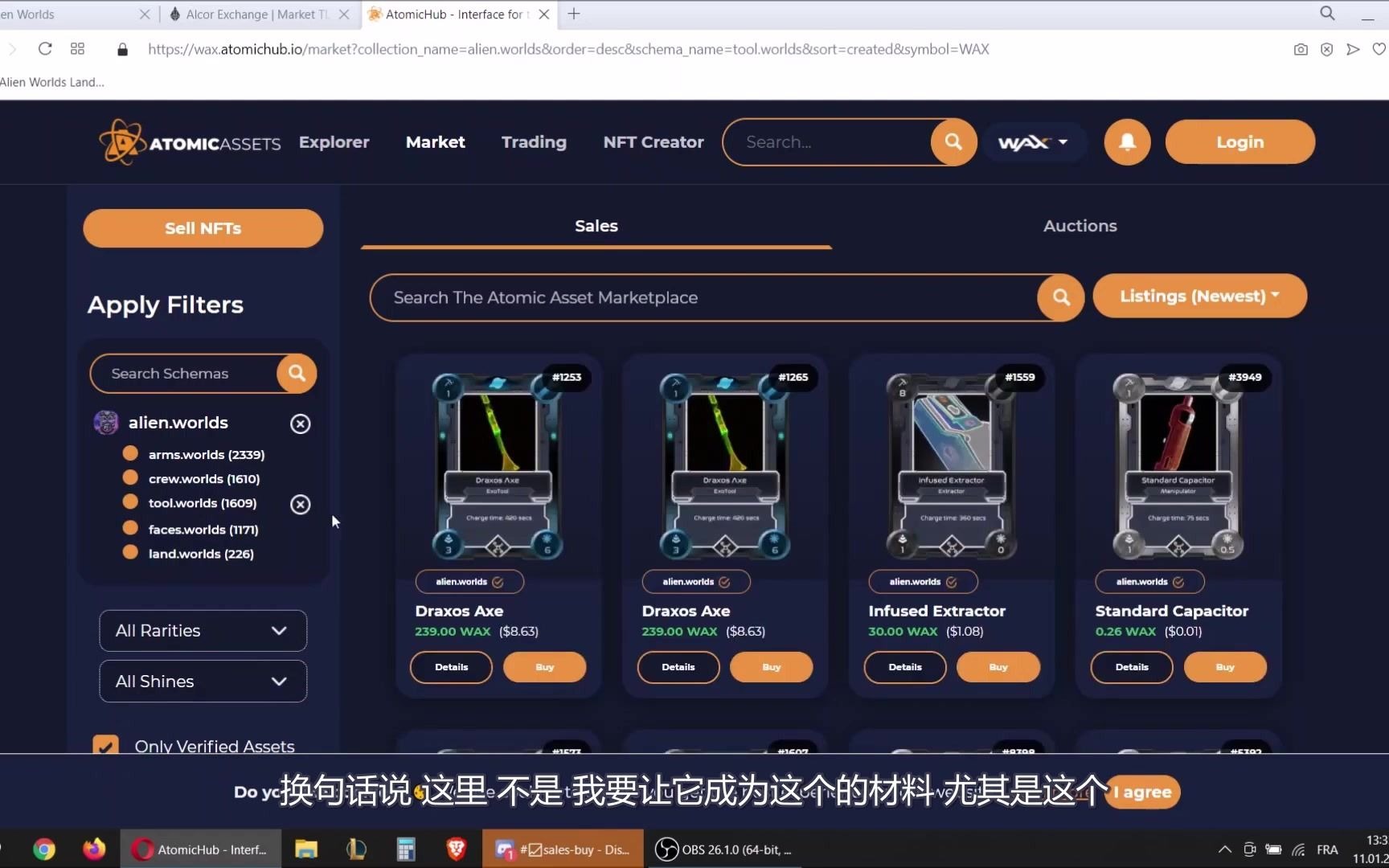Viewport: 1389px width, 868px height.
Task: Click the browser address bar URL
Action: click(568, 49)
